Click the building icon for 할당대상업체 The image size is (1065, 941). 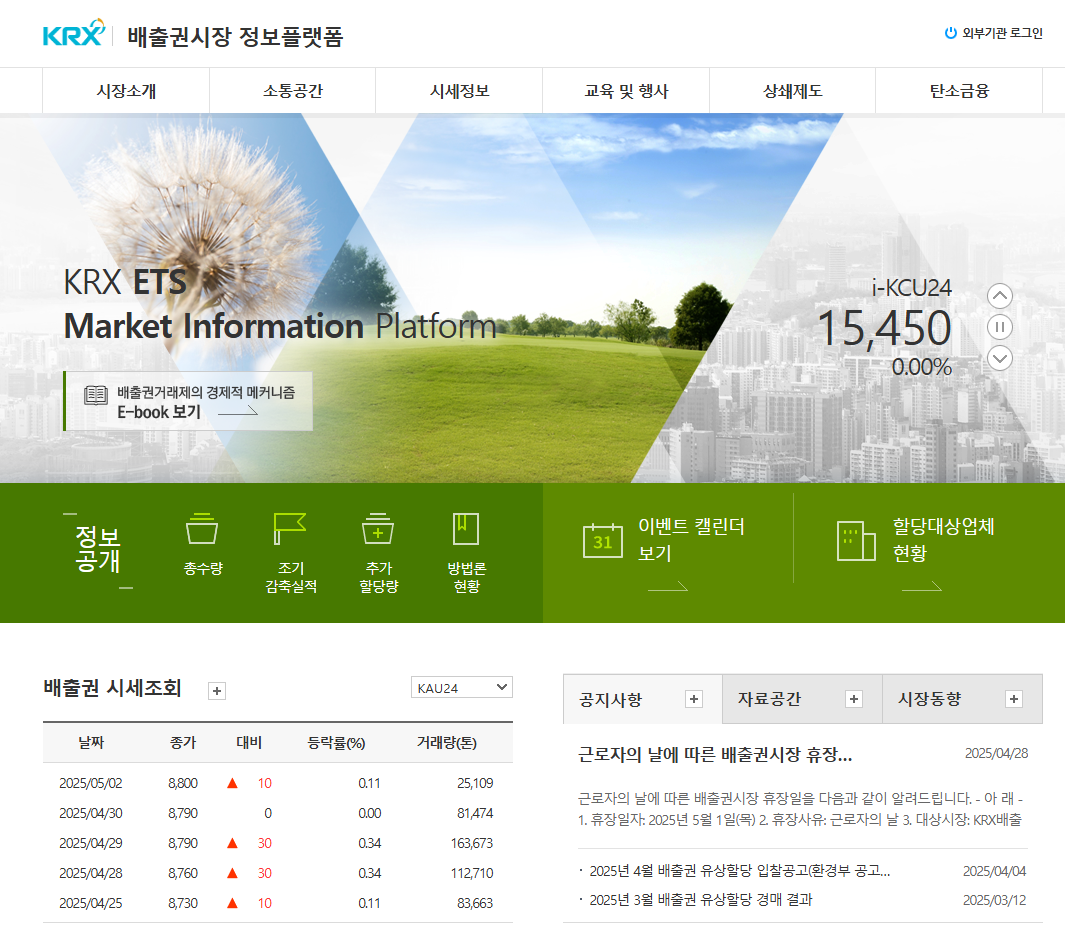[856, 541]
